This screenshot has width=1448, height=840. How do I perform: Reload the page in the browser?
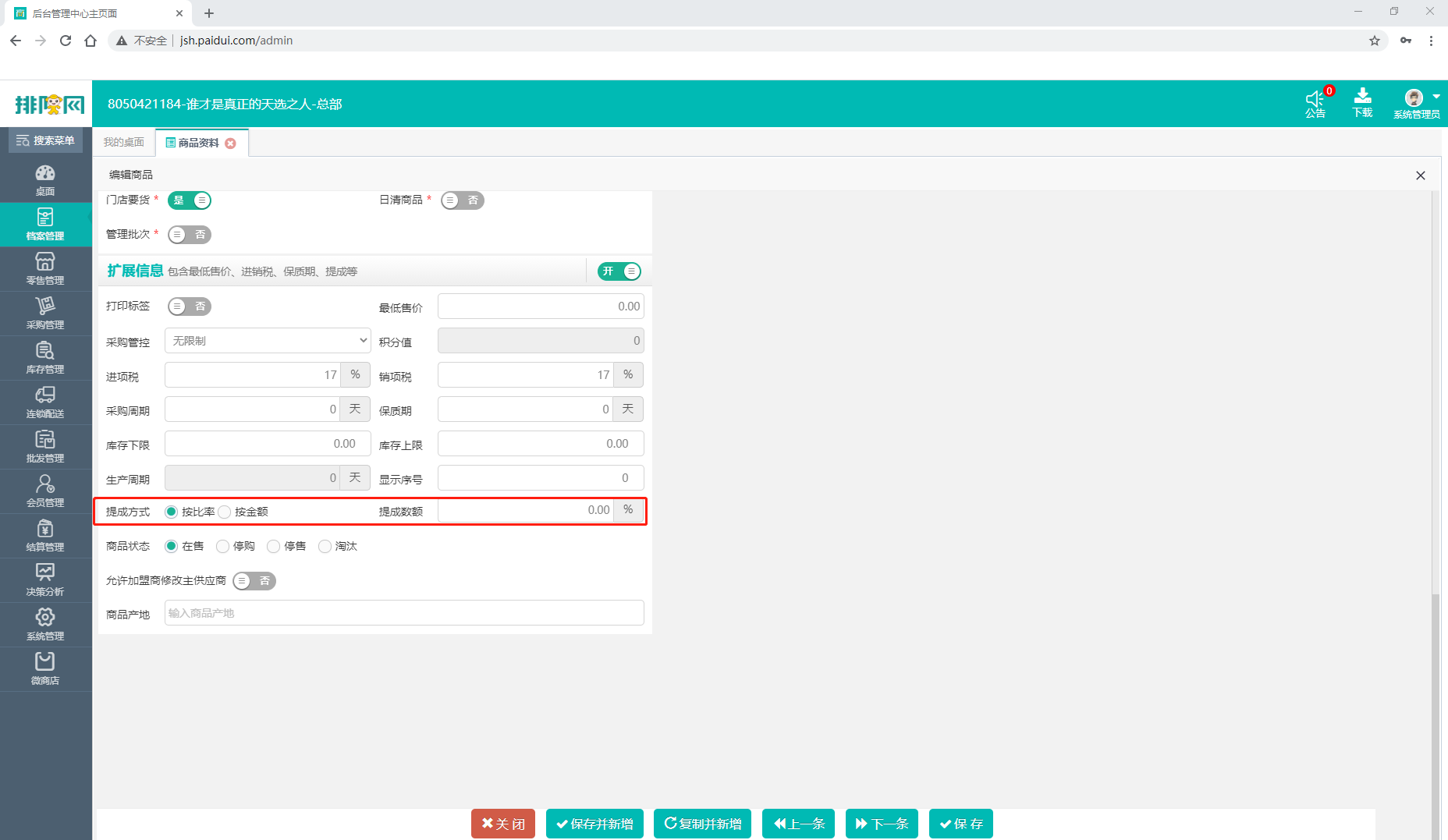coord(66,41)
